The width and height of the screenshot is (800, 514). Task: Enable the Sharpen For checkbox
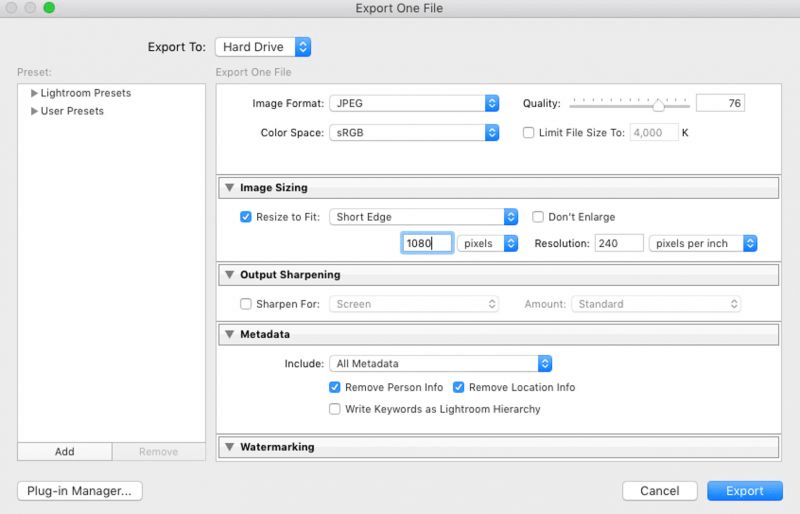pos(247,304)
